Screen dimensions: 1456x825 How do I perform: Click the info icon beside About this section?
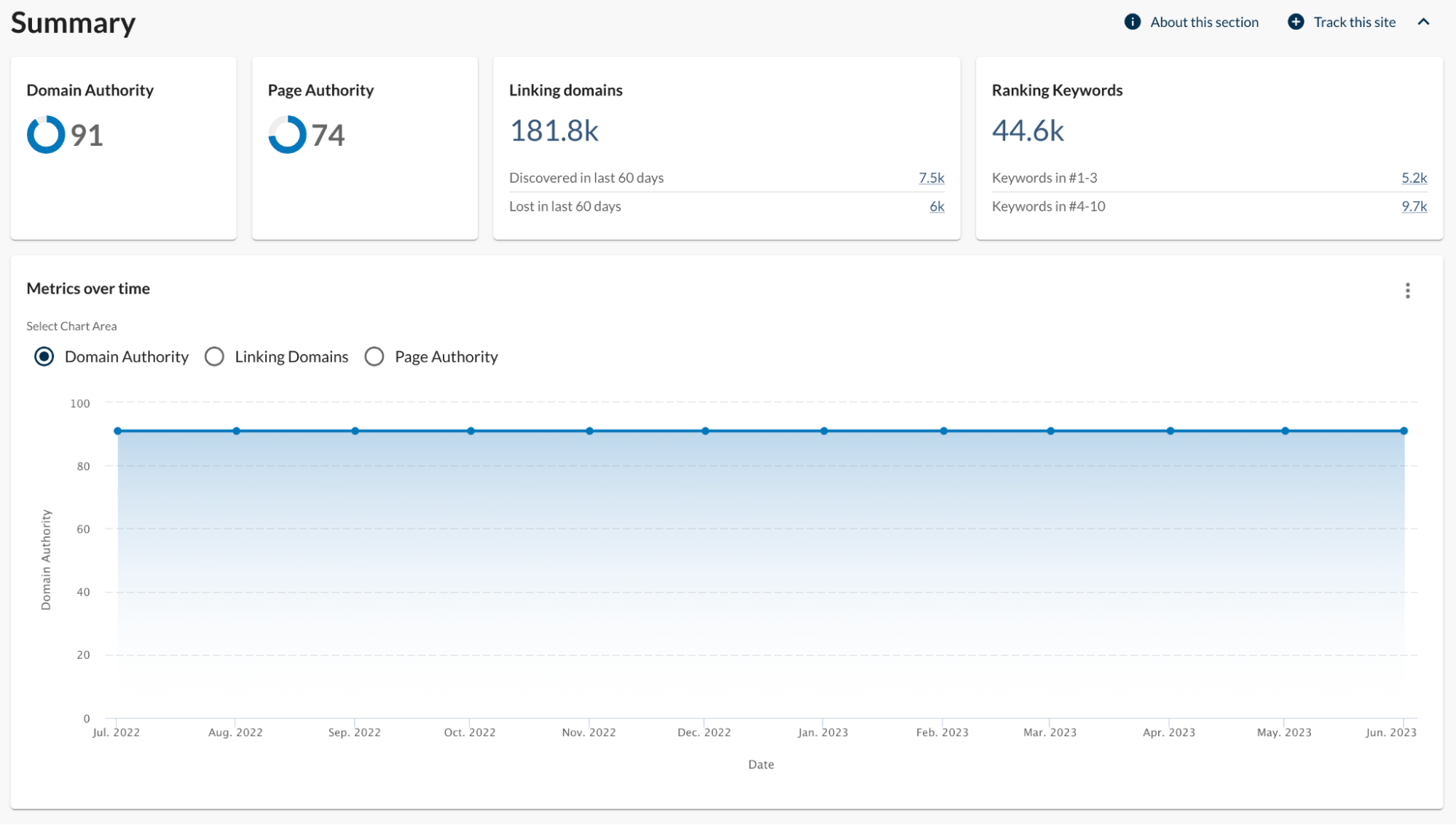pos(1133,21)
